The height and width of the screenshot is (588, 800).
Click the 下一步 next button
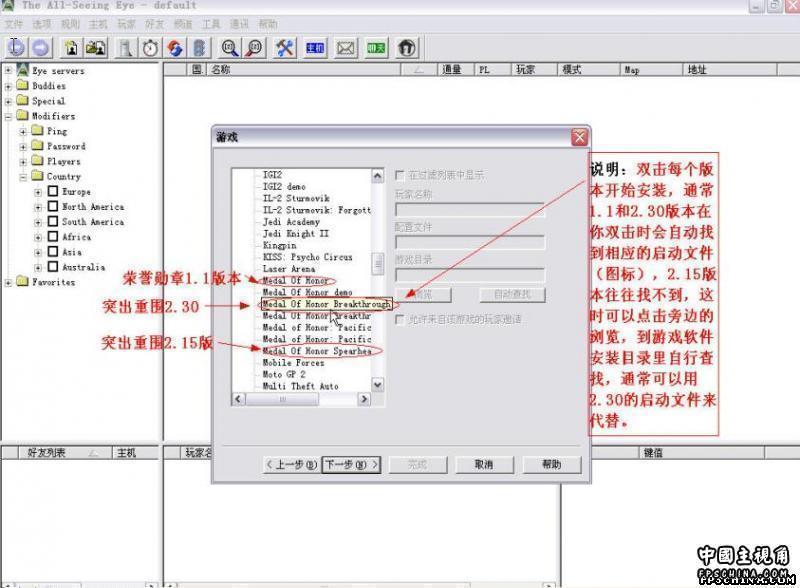[x=352, y=464]
